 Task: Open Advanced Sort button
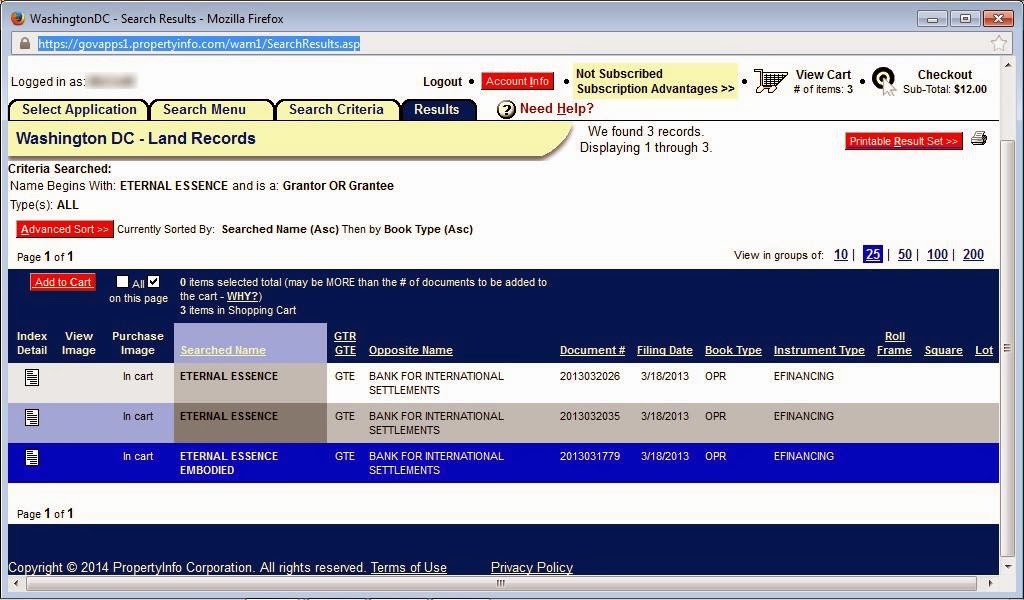pyautogui.click(x=65, y=229)
